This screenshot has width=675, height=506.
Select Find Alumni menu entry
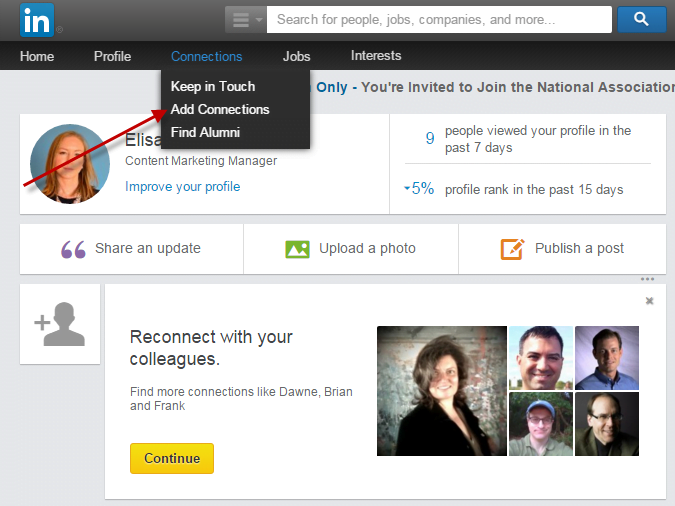[x=205, y=132]
